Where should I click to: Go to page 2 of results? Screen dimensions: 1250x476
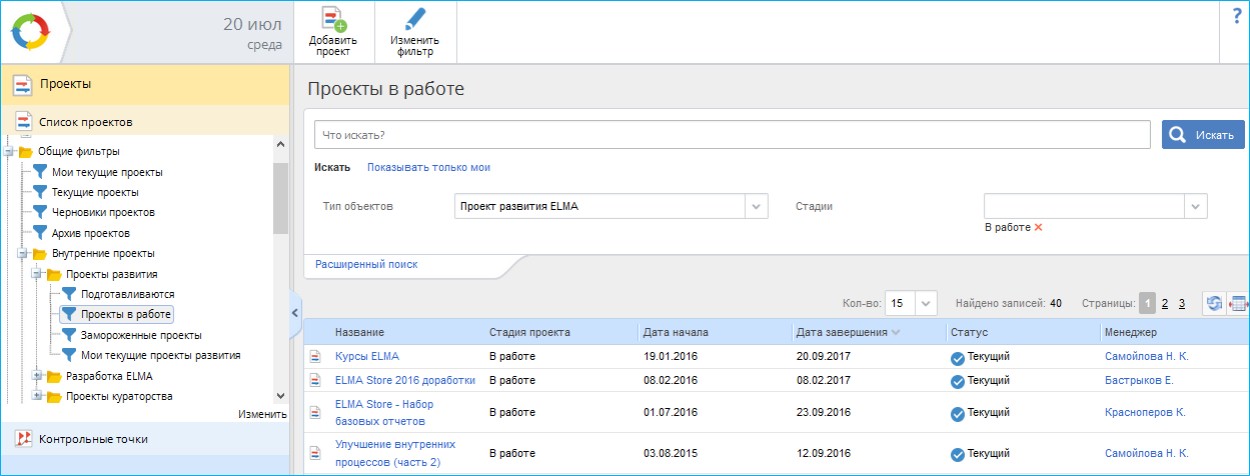click(x=1165, y=303)
